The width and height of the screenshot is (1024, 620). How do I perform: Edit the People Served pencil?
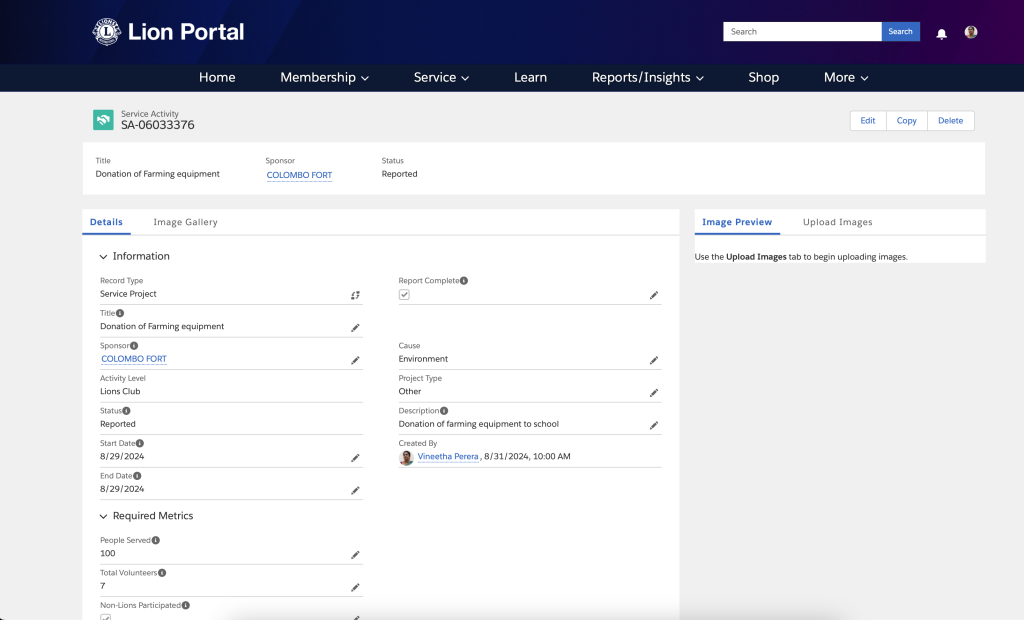tap(355, 555)
